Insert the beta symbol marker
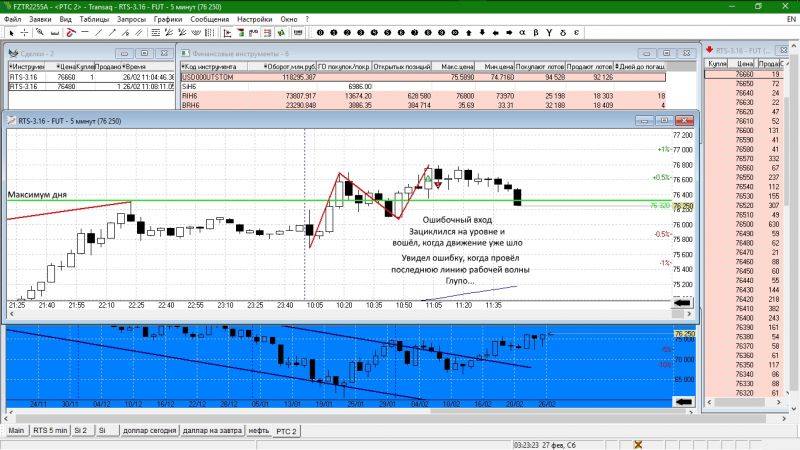This screenshot has width=800, height=450. point(536,33)
